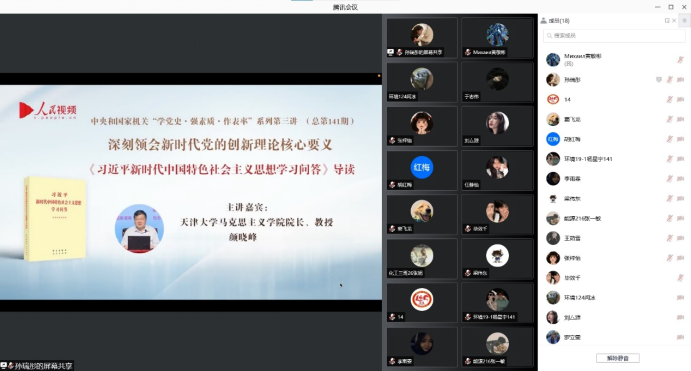Select the member 14 video thumbnail

[422, 303]
